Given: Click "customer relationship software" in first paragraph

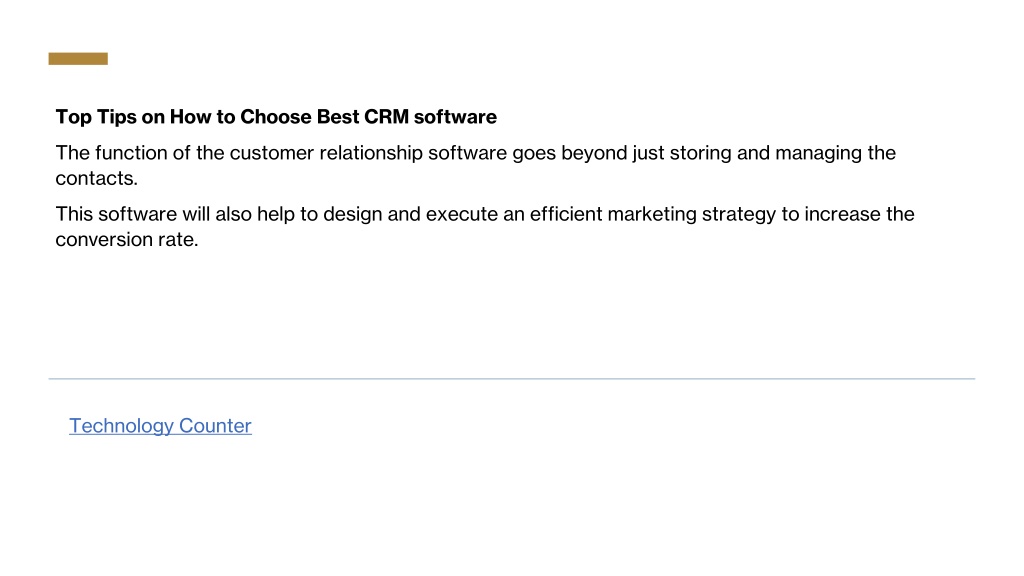Looking at the screenshot, I should coord(368,153).
